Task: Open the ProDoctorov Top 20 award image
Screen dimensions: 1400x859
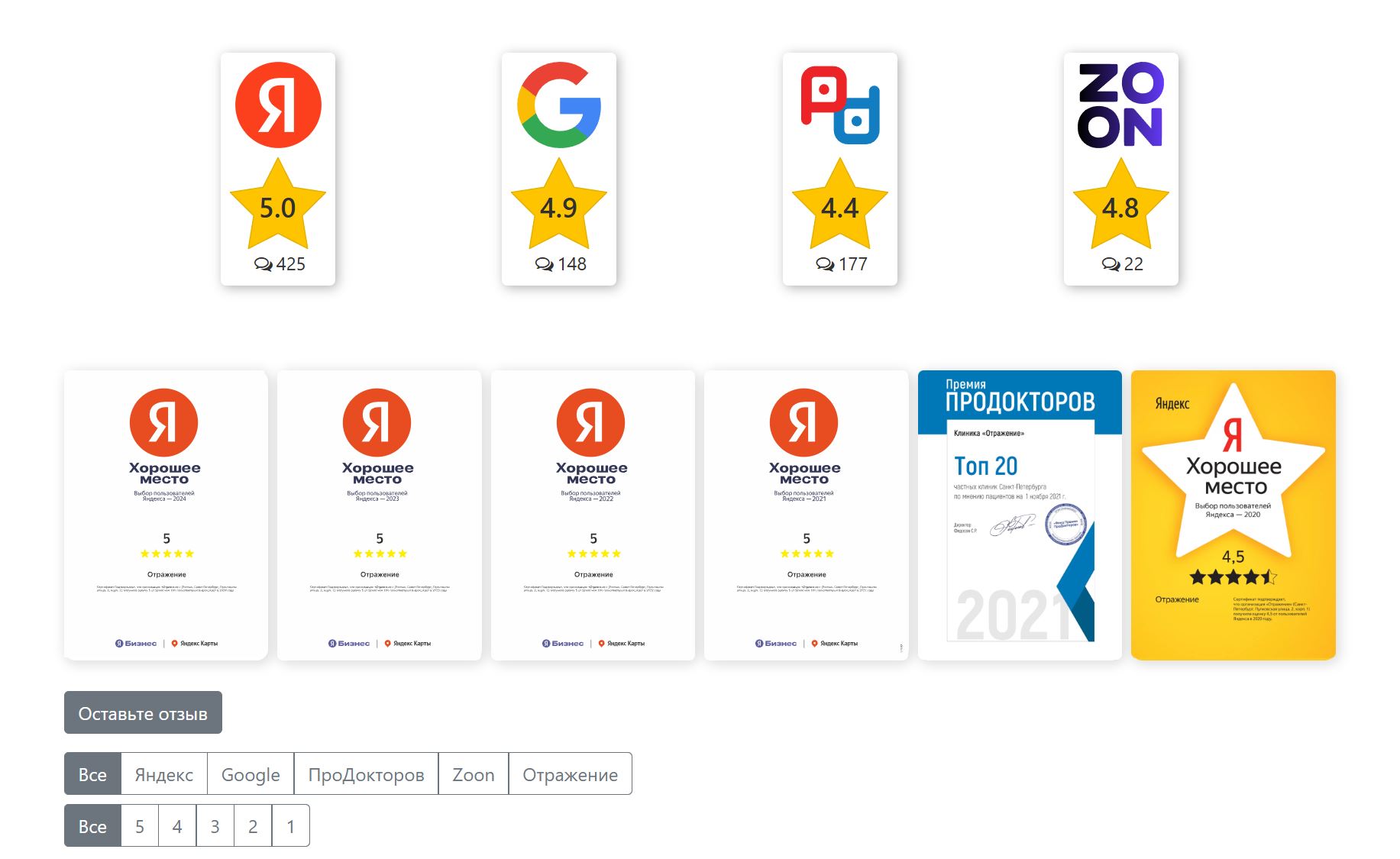Action: point(1020,515)
